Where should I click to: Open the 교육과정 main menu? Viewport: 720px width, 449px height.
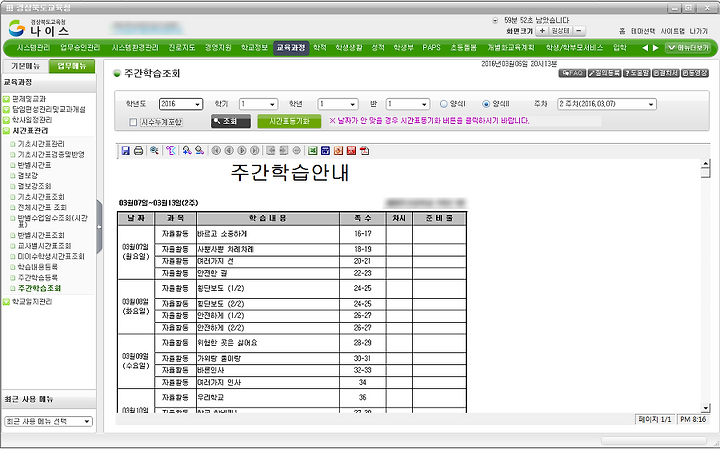point(291,48)
